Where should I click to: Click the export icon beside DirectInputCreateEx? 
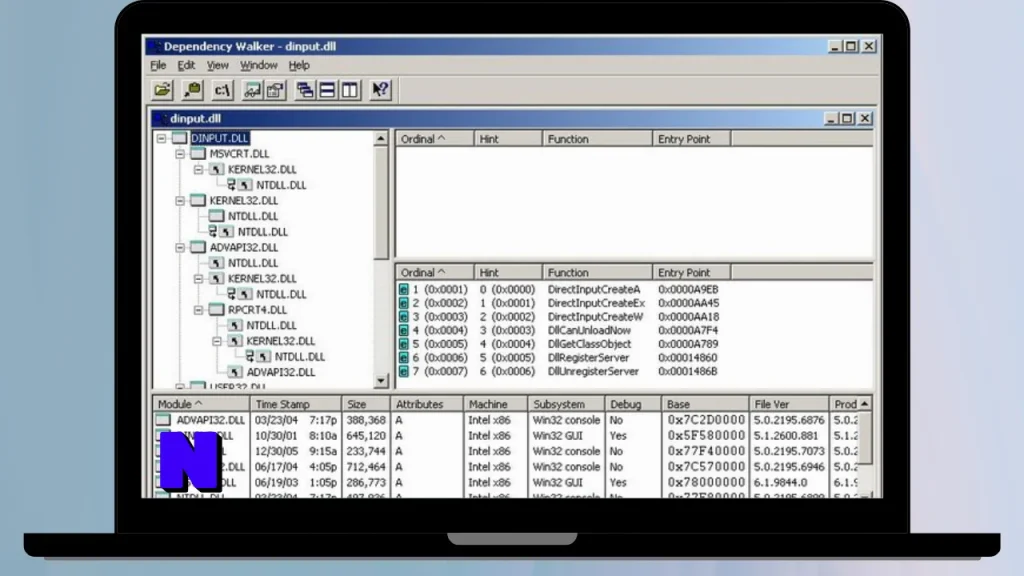tap(404, 303)
